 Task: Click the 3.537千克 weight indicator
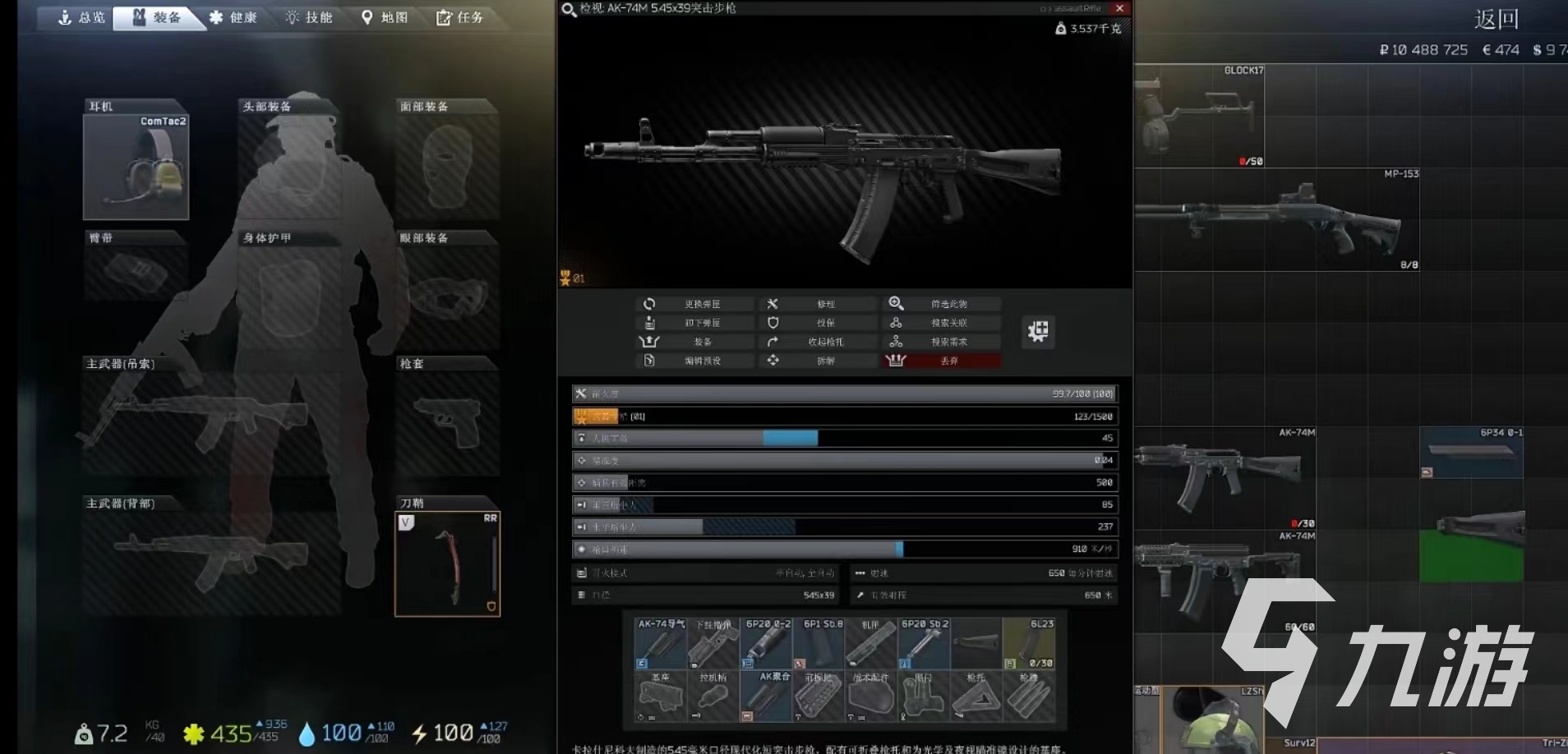click(x=1088, y=29)
